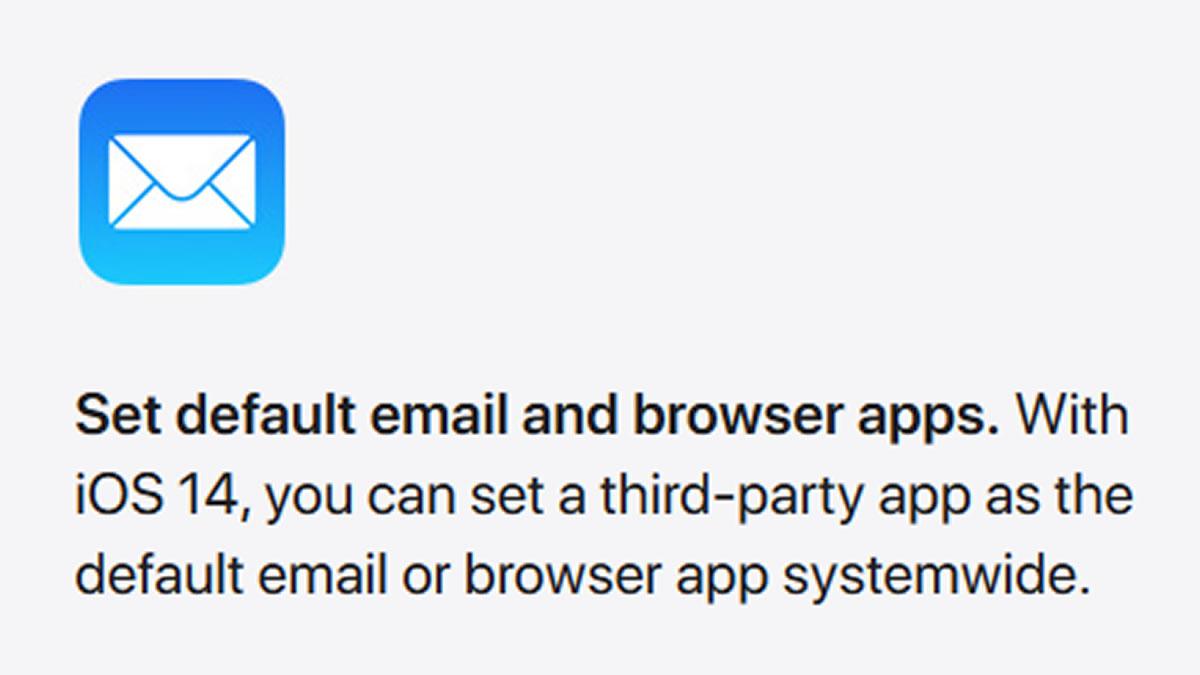
Task: Open the blue Mail app icon
Action: point(182,182)
